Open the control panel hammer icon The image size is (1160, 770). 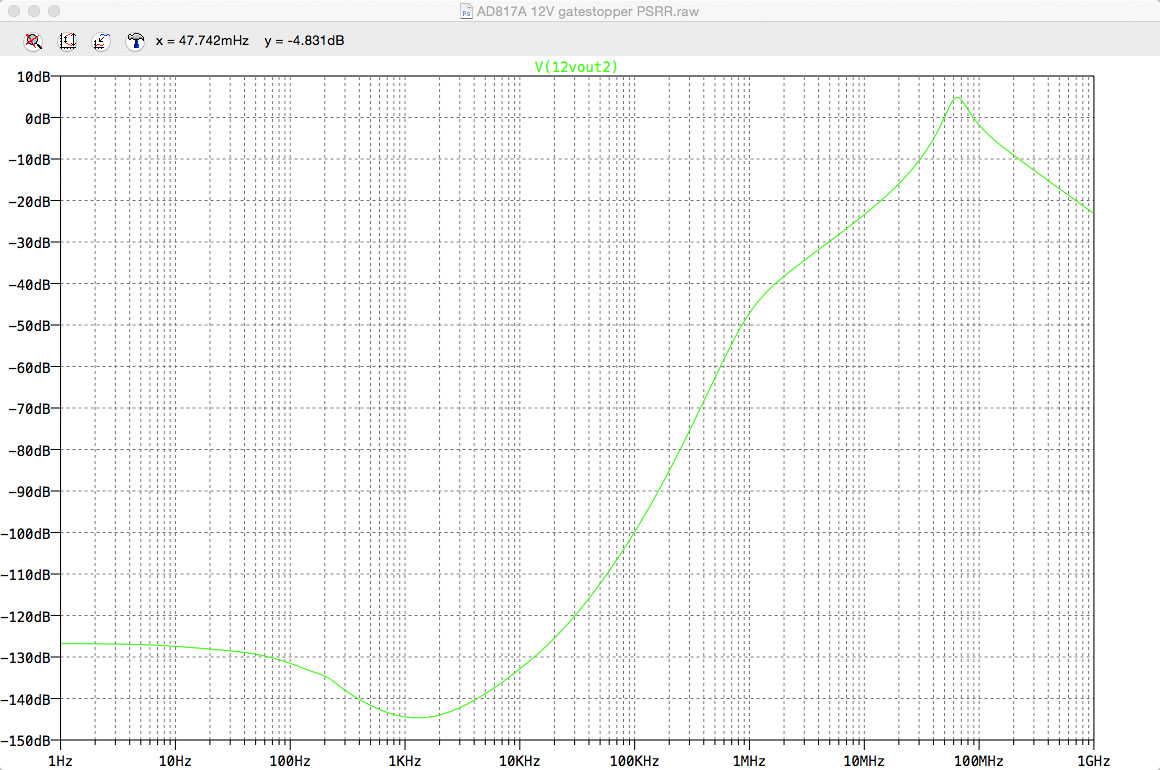coord(135,41)
